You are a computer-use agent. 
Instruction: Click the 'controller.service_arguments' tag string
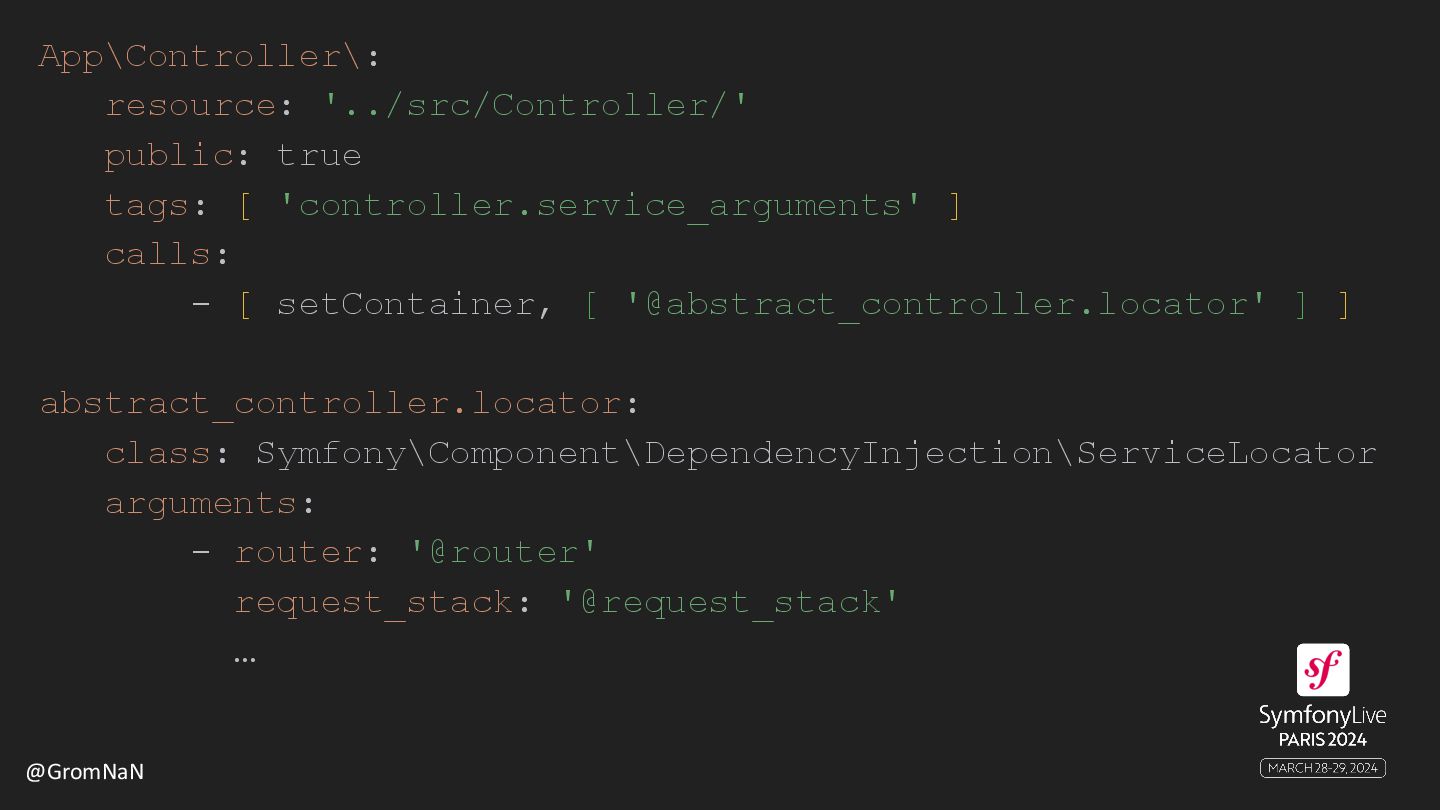point(600,205)
